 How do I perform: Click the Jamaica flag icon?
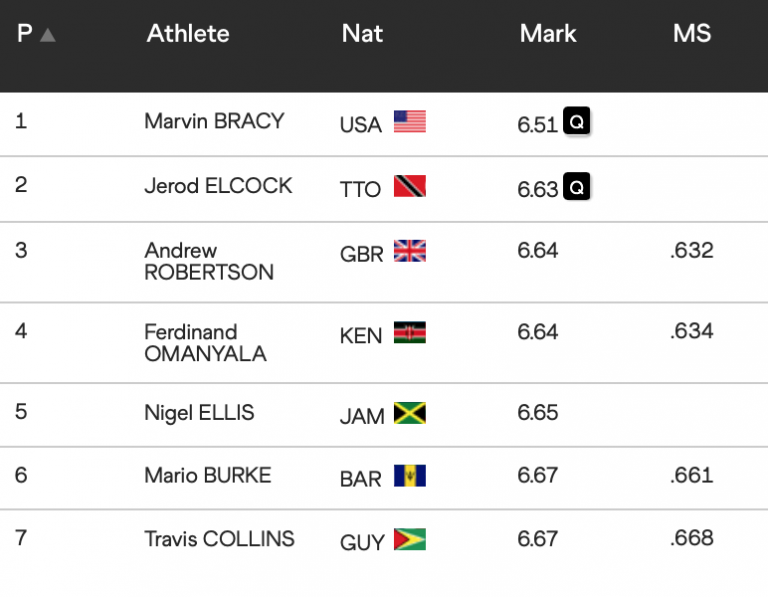pos(409,414)
